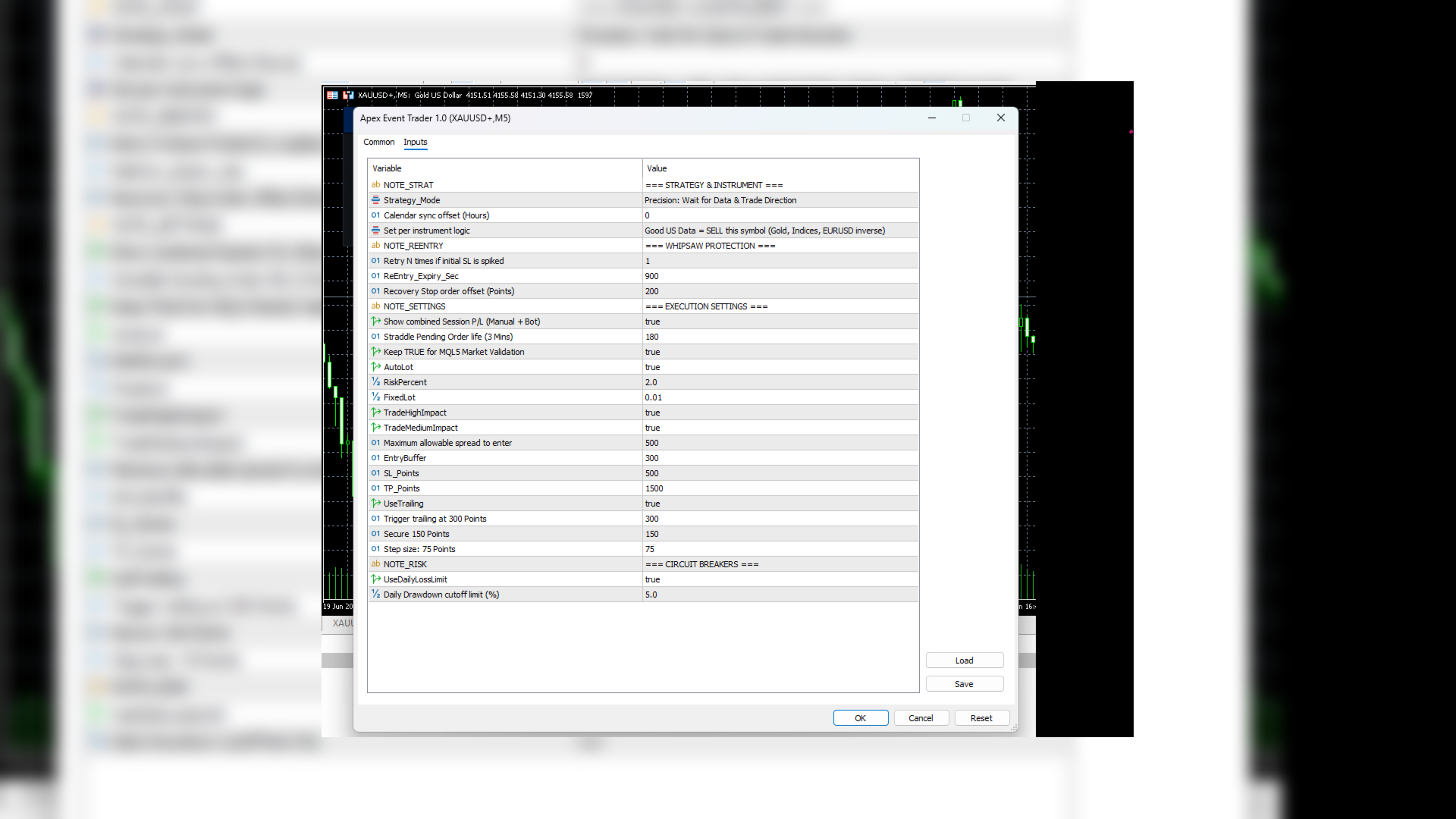The image size is (1456, 819).
Task: Switch to the Common tab
Action: (378, 142)
